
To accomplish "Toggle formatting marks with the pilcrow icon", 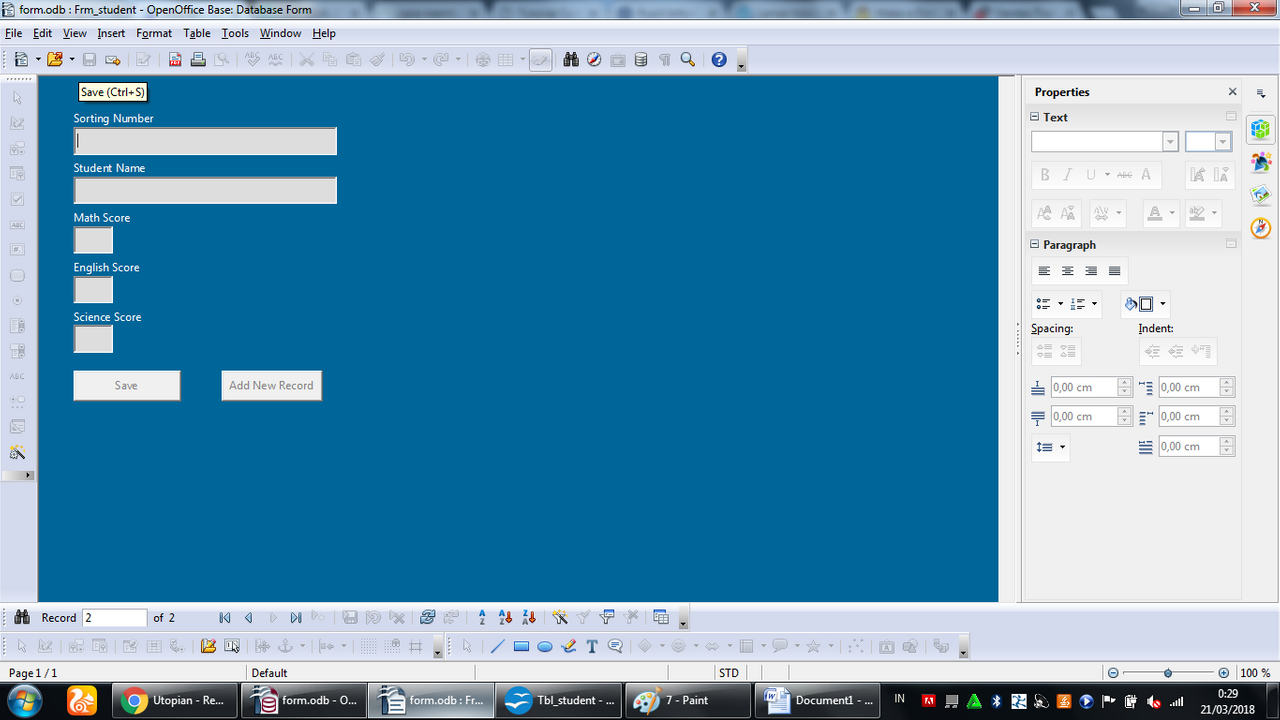I will 665,59.
